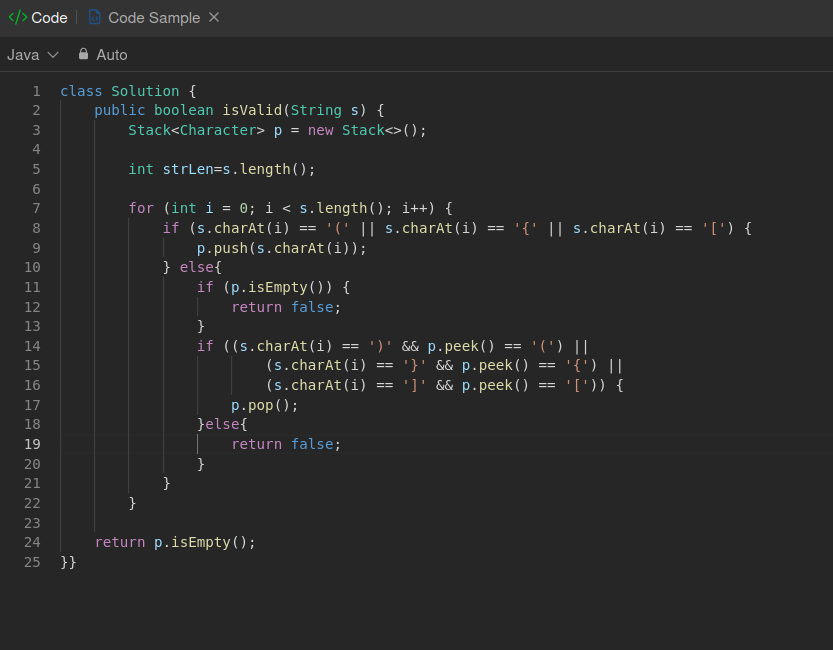The image size is (833, 650).
Task: Click 'p.pop();' on line 17
Action: tap(265, 405)
